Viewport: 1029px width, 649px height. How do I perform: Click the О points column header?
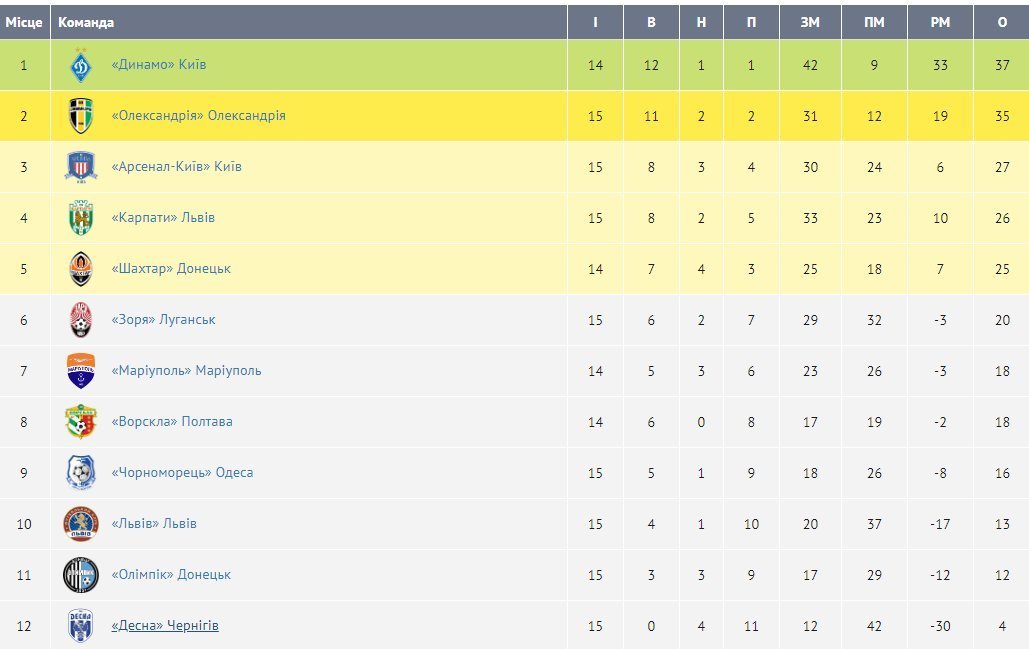coord(1002,22)
